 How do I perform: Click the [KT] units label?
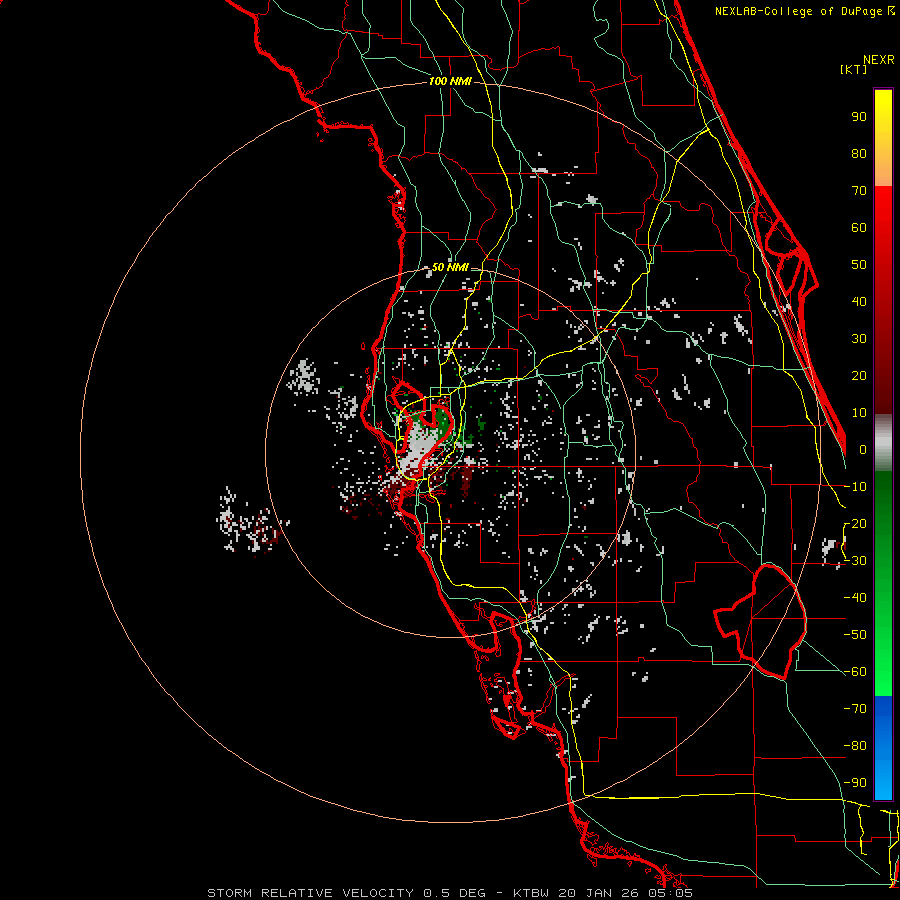(854, 69)
